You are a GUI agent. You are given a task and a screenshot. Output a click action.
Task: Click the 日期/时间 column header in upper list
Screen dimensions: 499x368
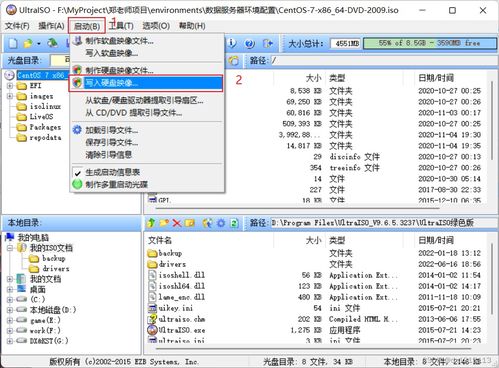[x=436, y=78]
